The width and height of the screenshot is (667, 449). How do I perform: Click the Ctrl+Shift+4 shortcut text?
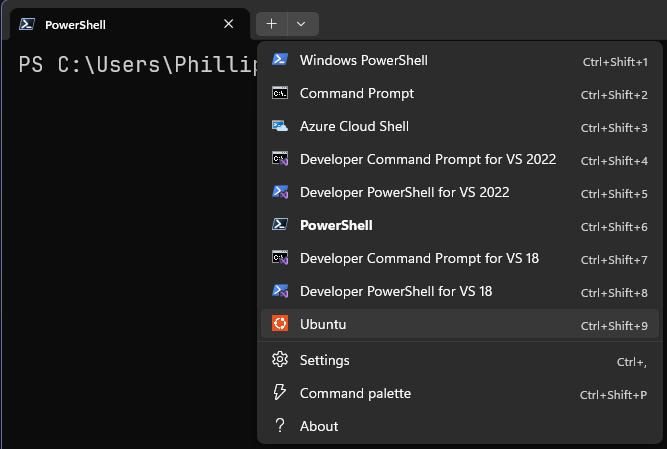click(x=614, y=161)
